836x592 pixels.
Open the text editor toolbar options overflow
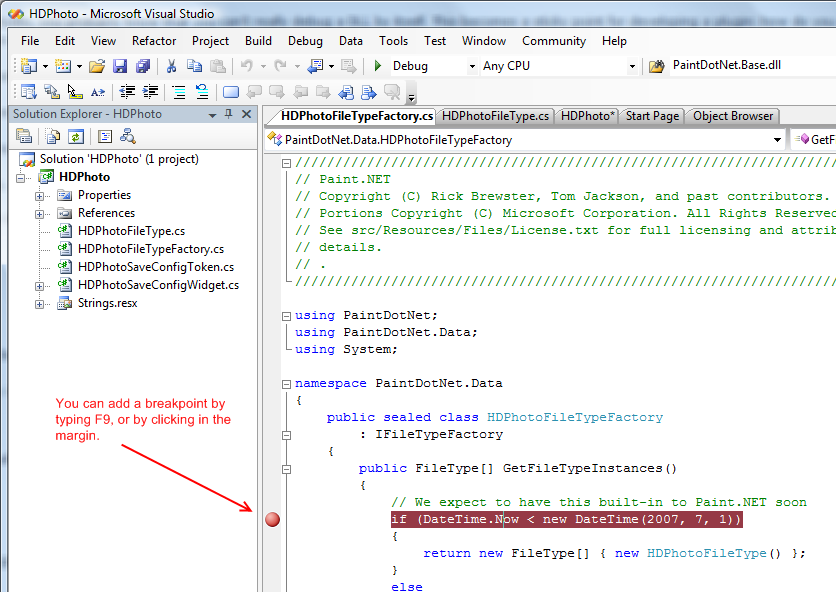[411, 94]
